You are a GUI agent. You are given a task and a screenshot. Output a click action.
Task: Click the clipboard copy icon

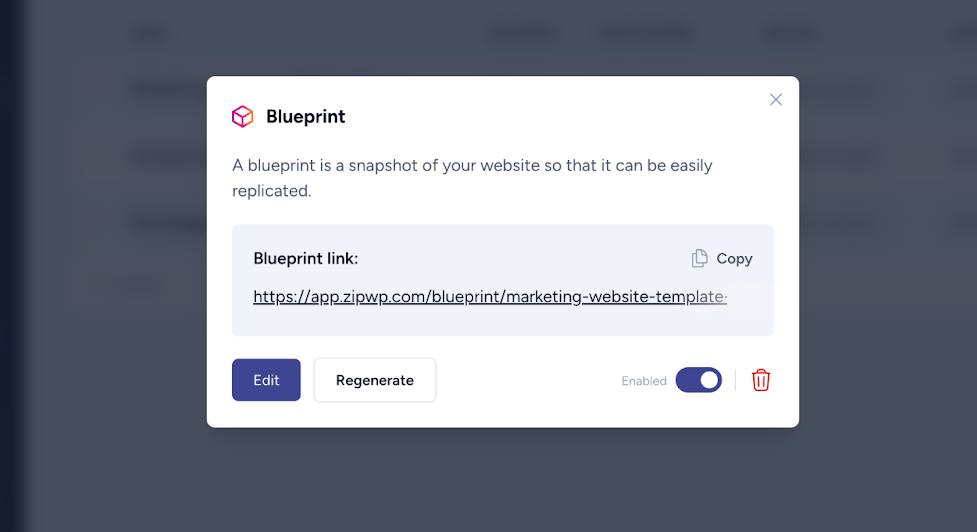[x=699, y=258]
